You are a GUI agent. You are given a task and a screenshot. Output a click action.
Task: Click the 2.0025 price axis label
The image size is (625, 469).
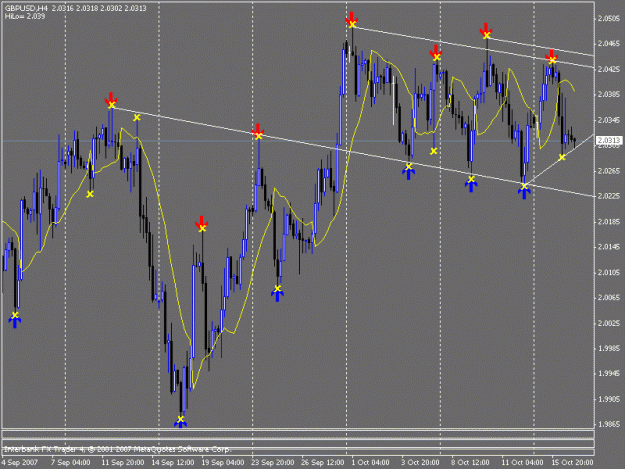609,323
